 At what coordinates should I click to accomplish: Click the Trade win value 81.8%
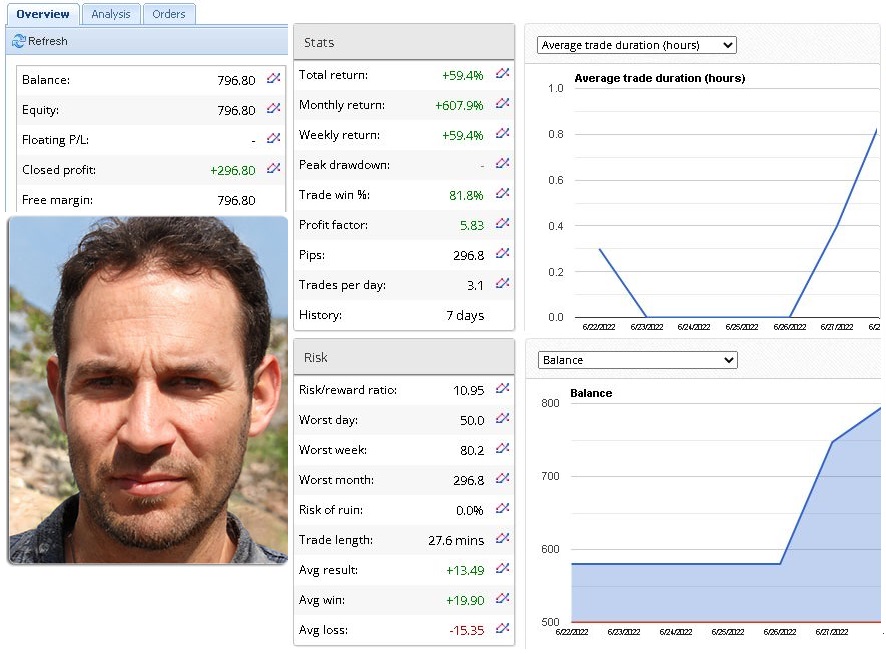[466, 196]
